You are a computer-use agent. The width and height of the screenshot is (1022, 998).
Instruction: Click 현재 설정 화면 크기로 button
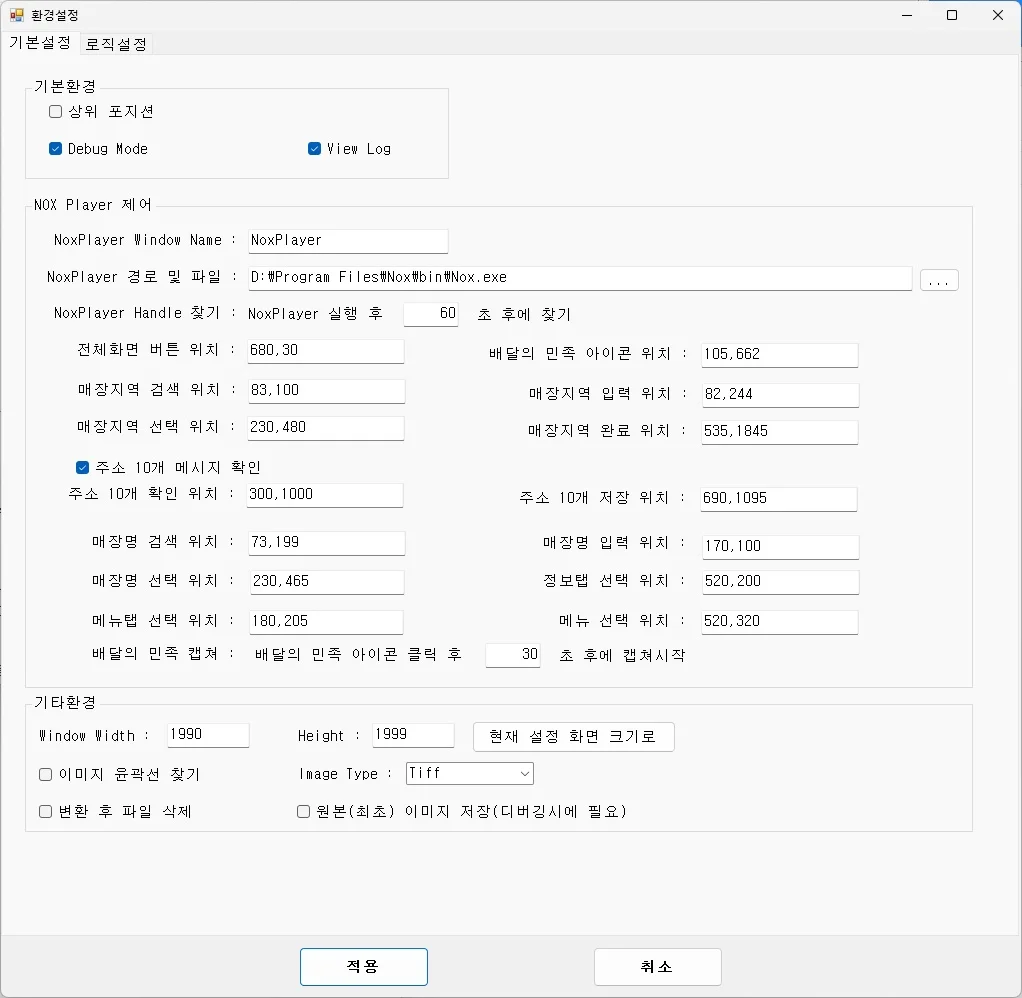tap(574, 737)
